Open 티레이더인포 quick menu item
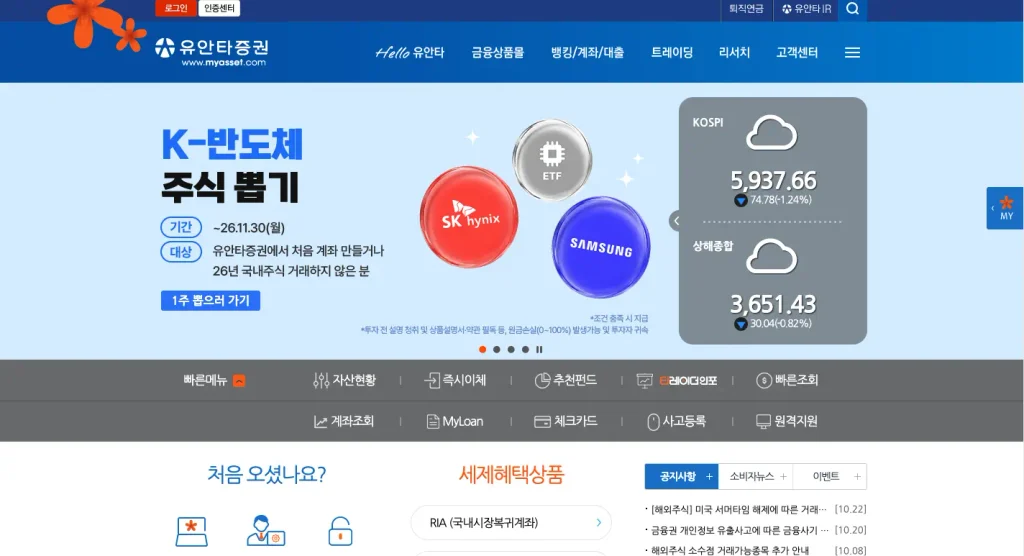Image resolution: width=1024 pixels, height=556 pixels. 677,380
